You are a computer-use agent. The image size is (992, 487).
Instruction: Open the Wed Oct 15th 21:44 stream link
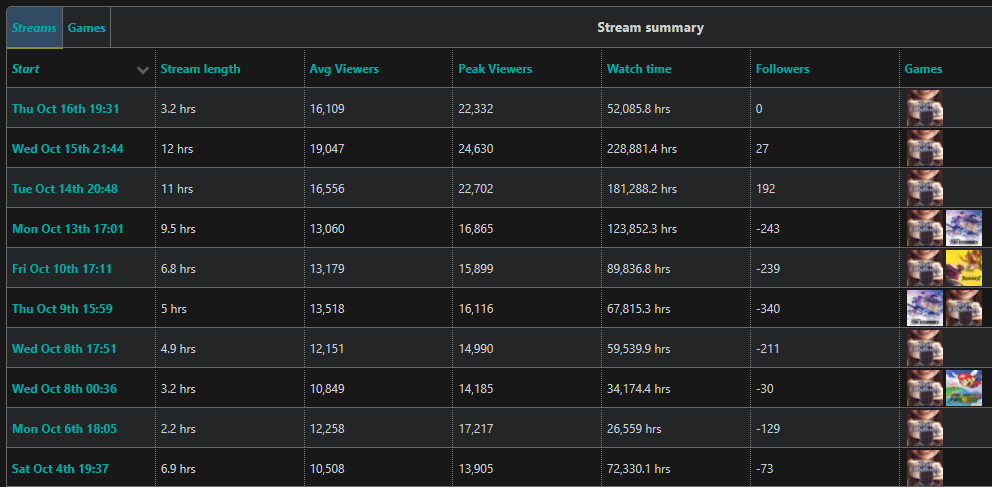[67, 148]
